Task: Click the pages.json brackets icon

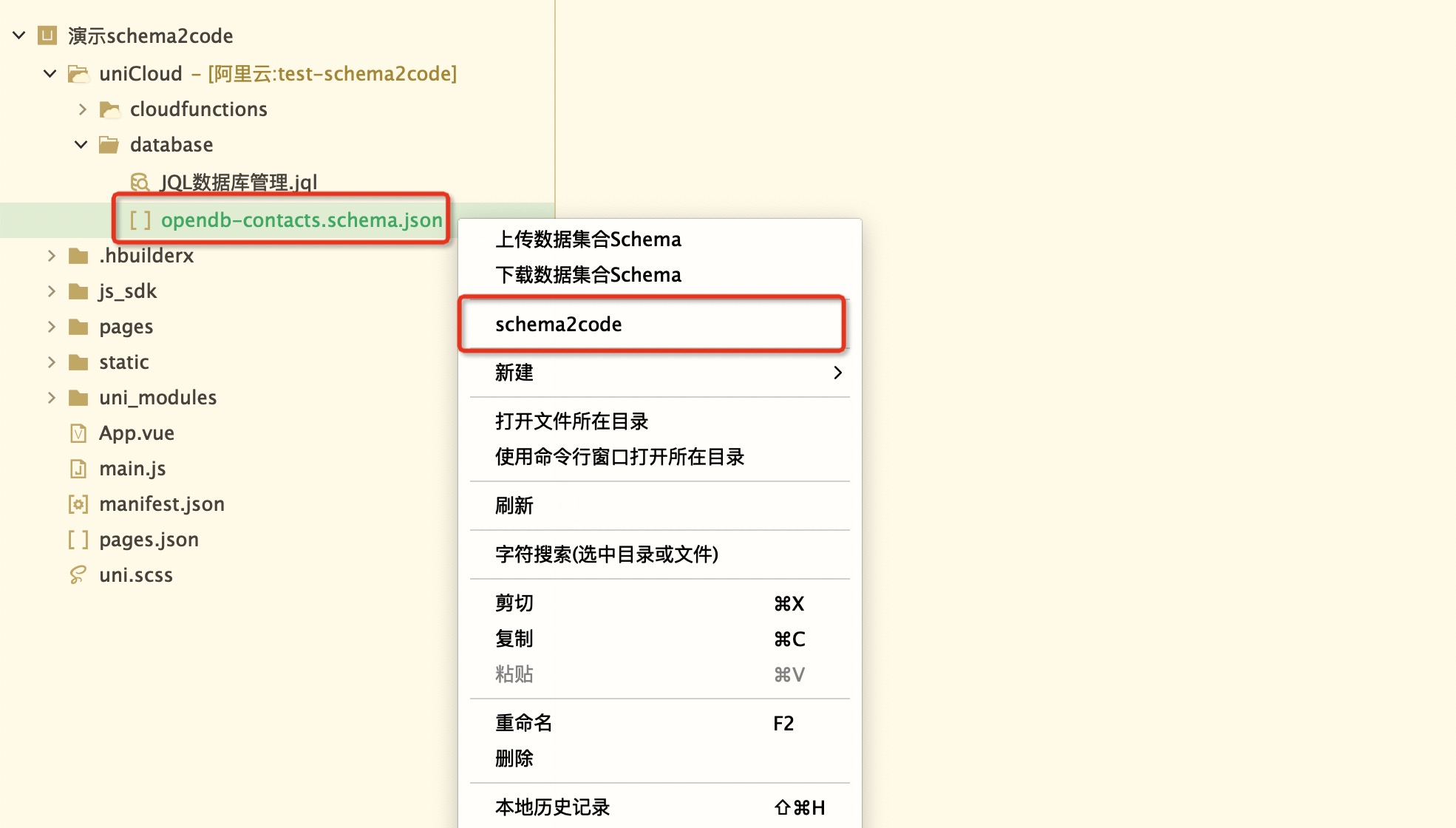Action: pyautogui.click(x=78, y=540)
